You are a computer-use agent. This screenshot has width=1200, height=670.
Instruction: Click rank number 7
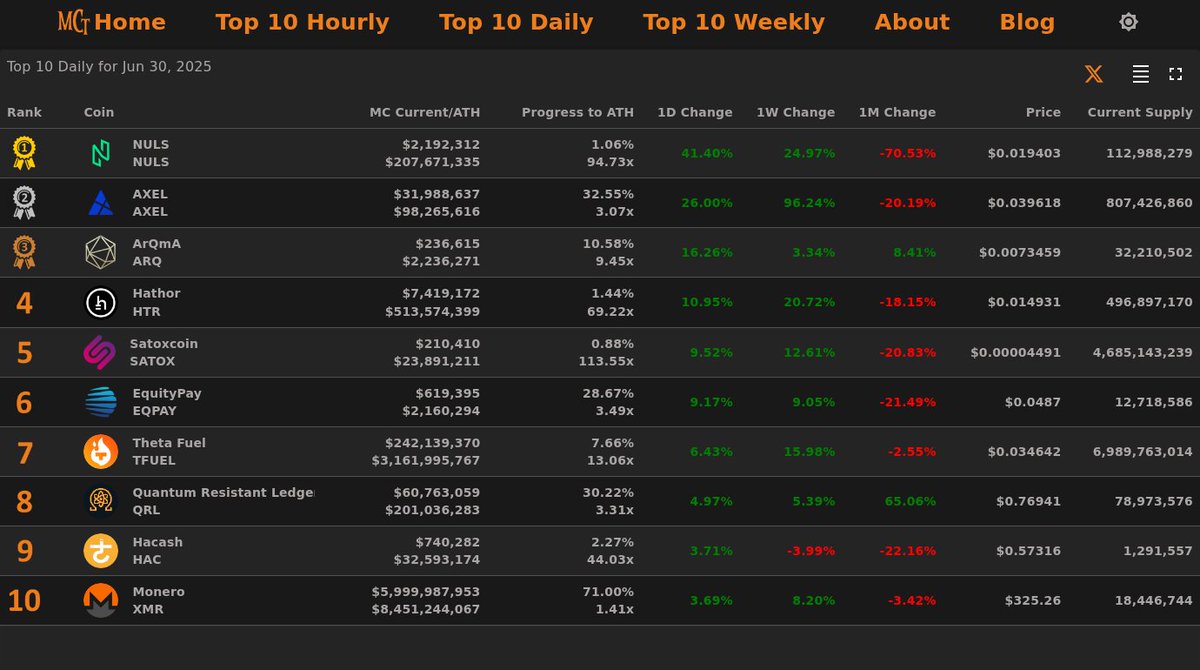[24, 453]
